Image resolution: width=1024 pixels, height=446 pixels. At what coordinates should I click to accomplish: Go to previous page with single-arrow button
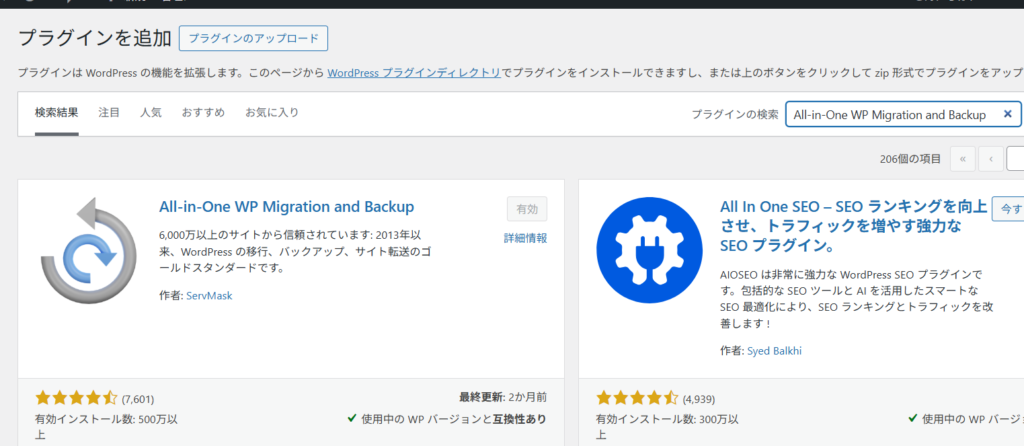(990, 158)
